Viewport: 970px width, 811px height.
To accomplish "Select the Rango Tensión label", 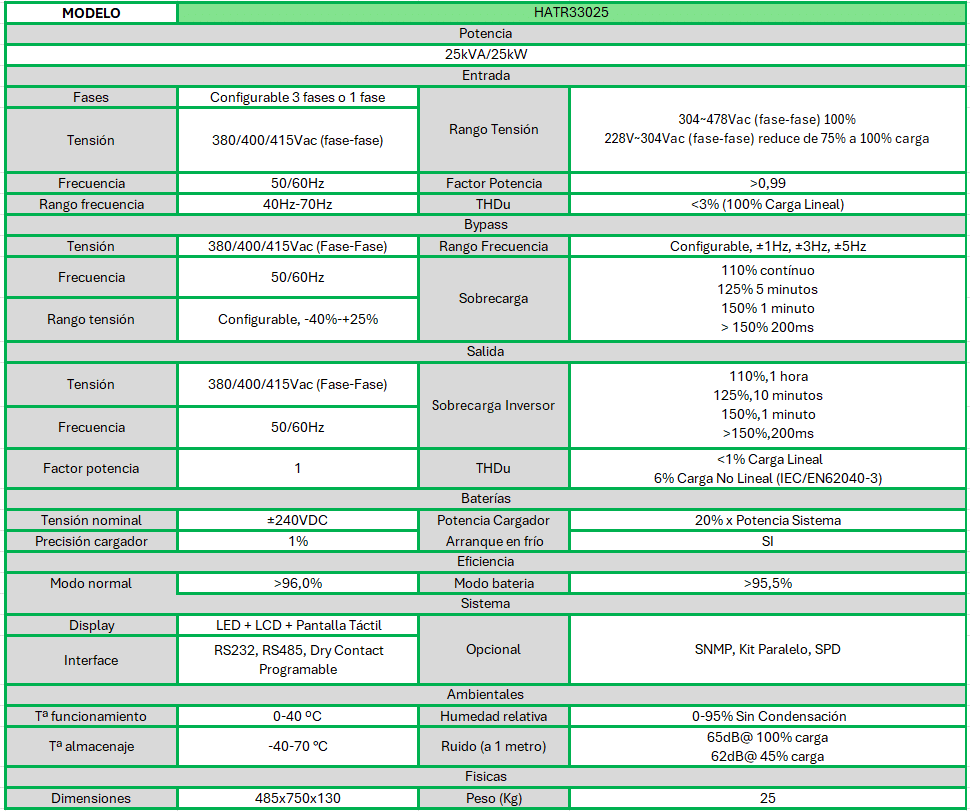I will click(494, 129).
